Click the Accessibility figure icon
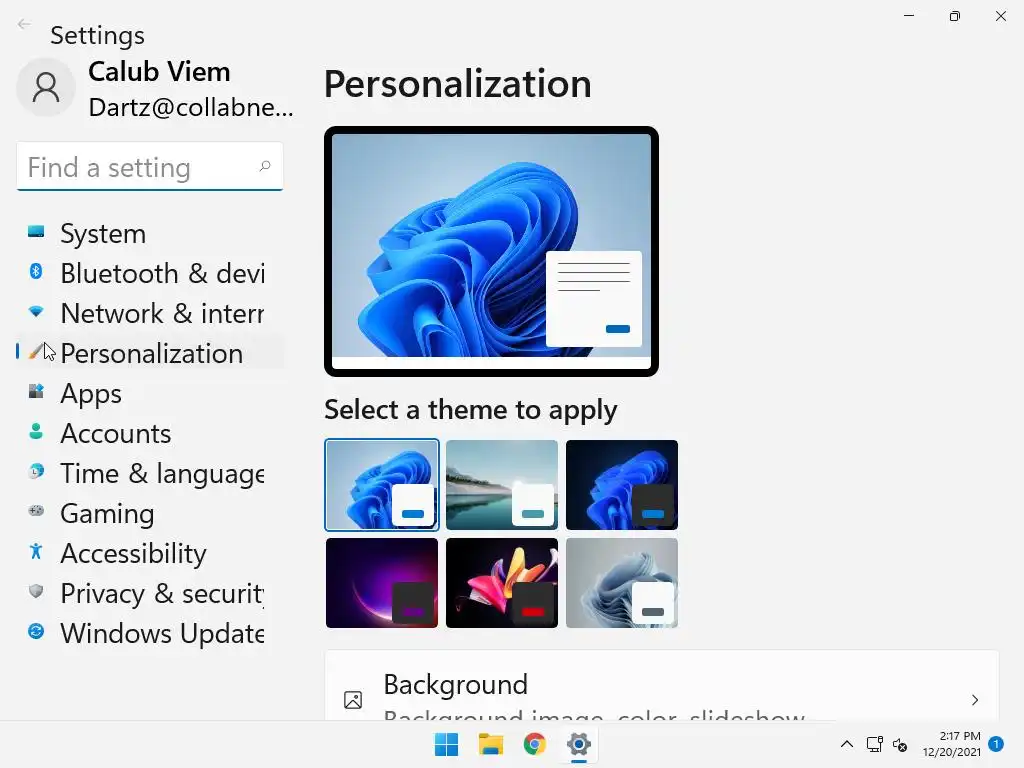 coord(36,551)
